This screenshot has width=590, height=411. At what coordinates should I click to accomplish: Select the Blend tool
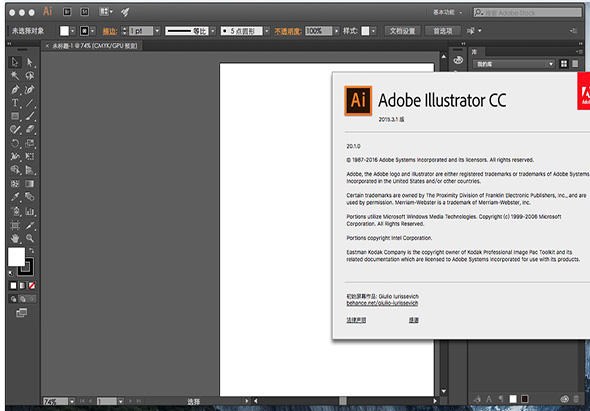tap(30, 197)
